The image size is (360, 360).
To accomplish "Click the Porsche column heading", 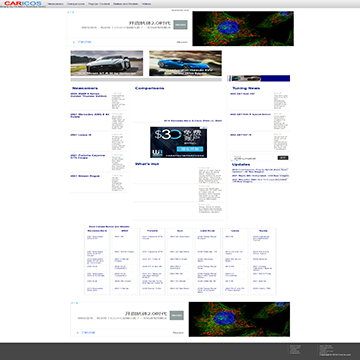I will (x=152, y=231).
